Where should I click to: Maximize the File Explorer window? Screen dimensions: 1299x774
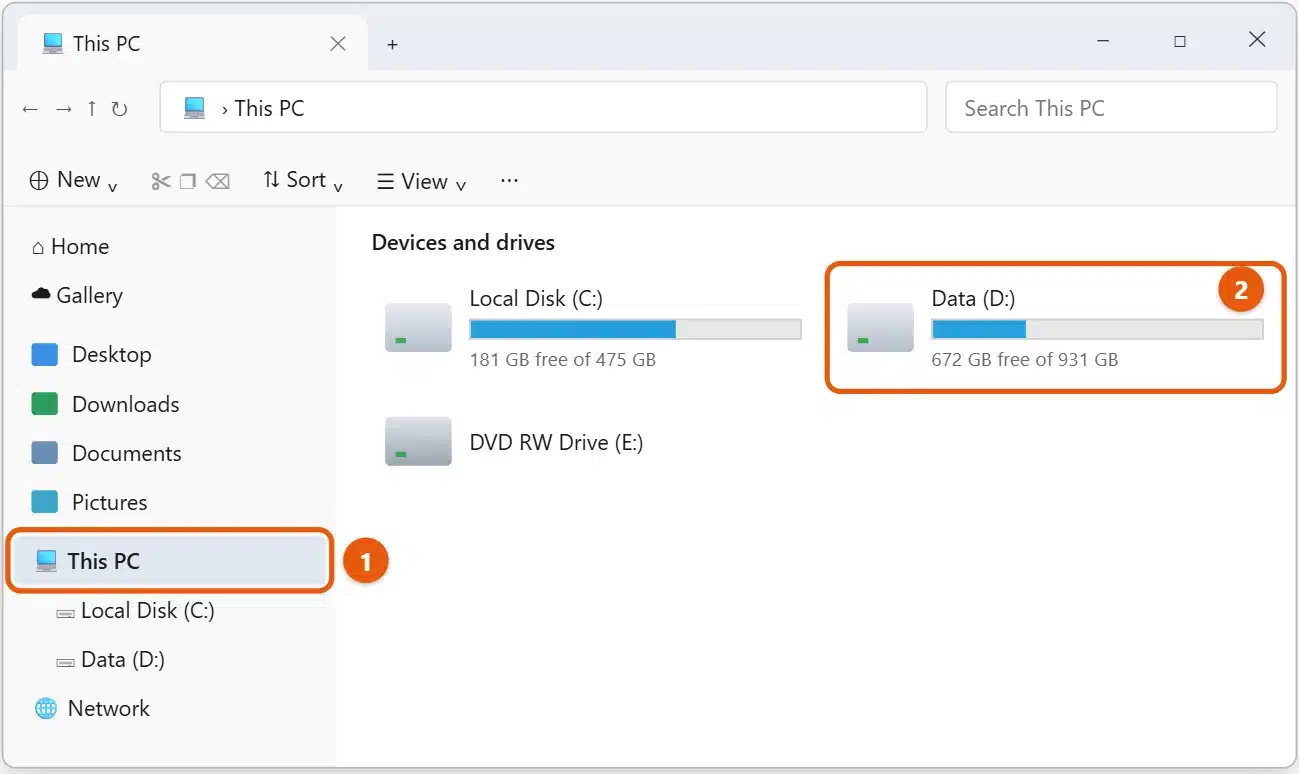(x=1180, y=41)
